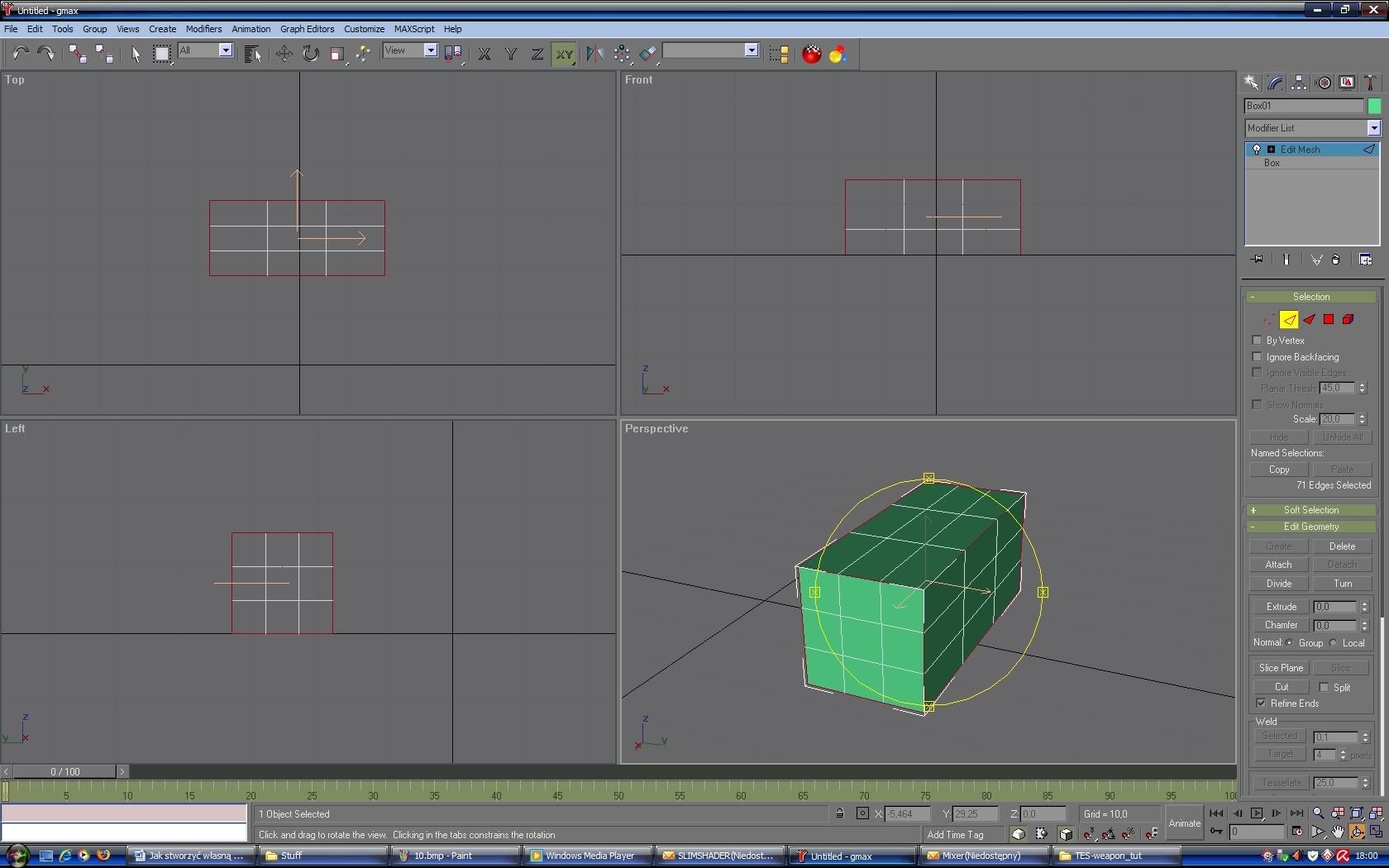Switch to the Create panel tab
This screenshot has width=1389, height=868.
1251,83
